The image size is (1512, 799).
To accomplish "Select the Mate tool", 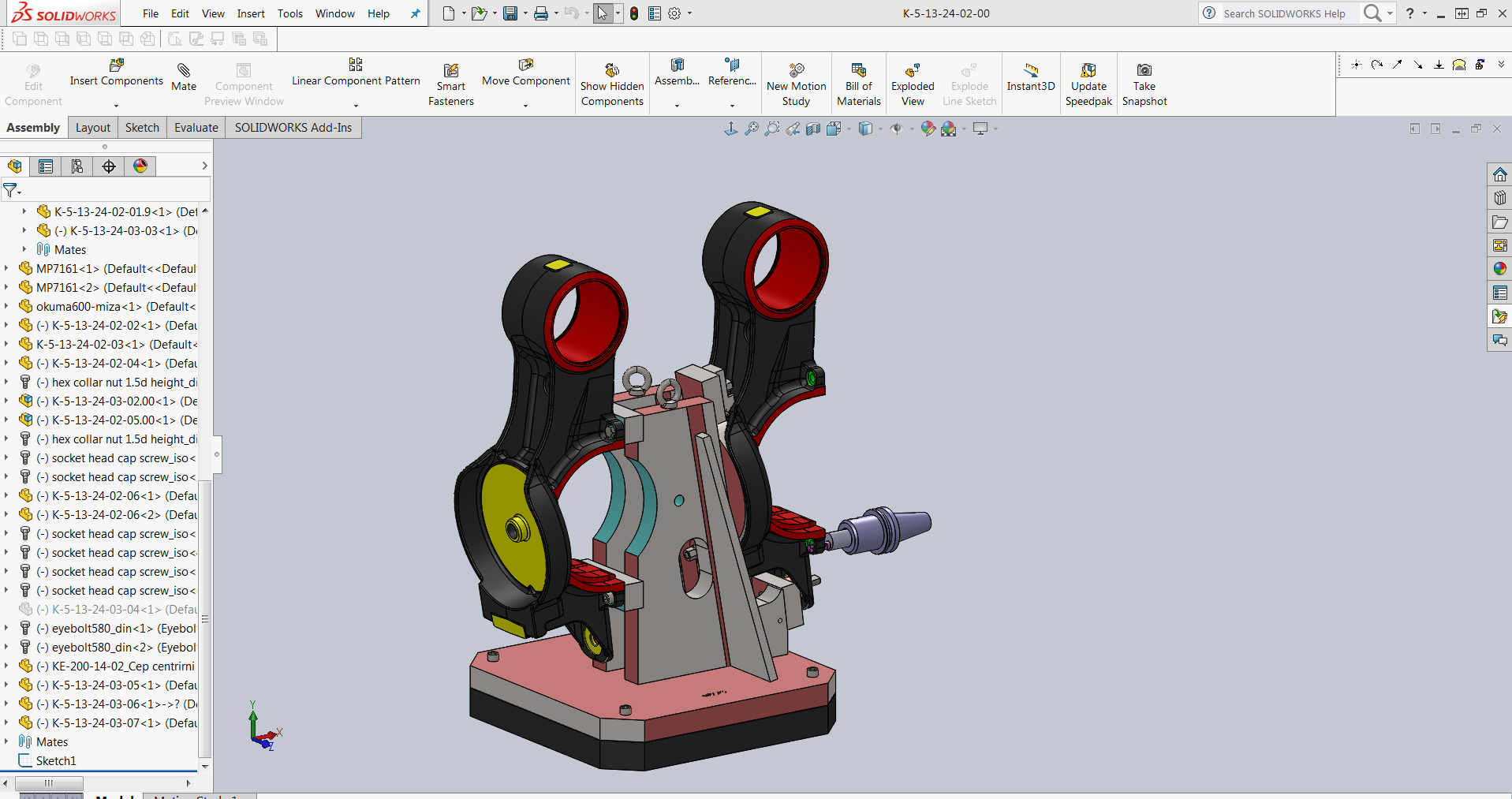I will click(x=184, y=77).
